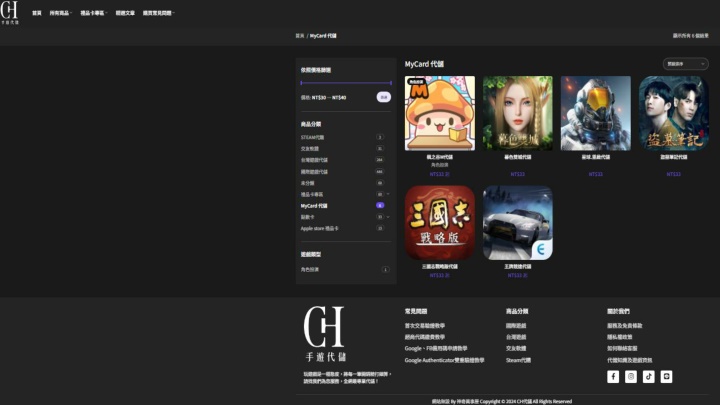
Task: Open the 盜墓筆記 game thumbnail
Action: coord(674,113)
